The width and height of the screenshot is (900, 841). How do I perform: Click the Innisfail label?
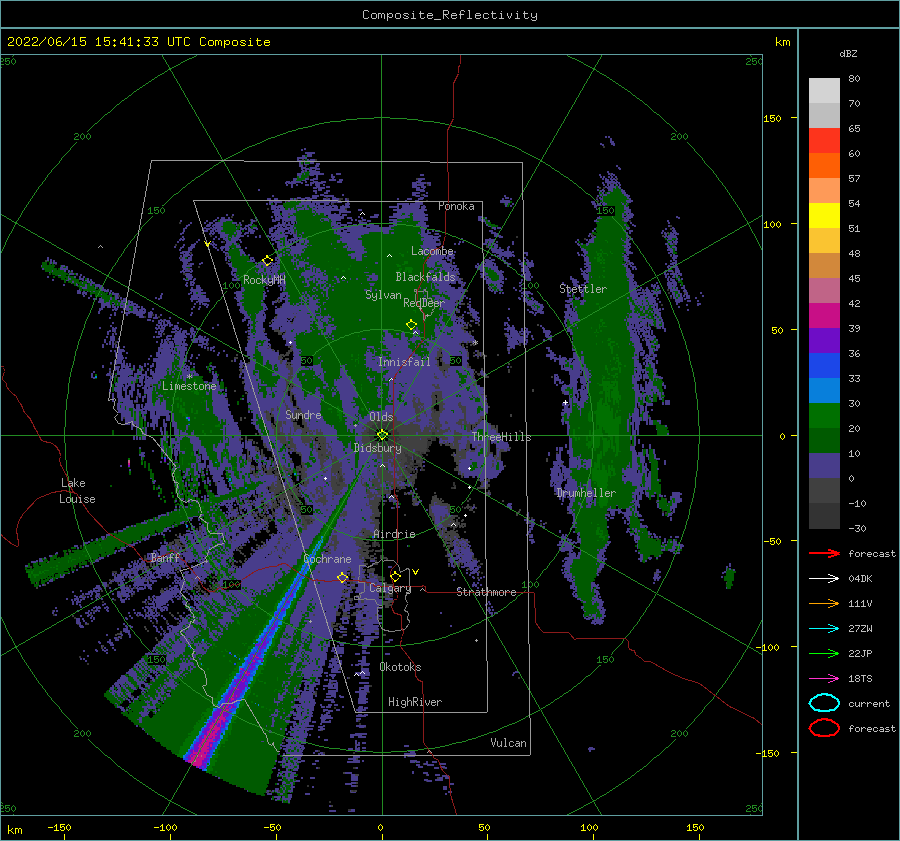pos(404,362)
